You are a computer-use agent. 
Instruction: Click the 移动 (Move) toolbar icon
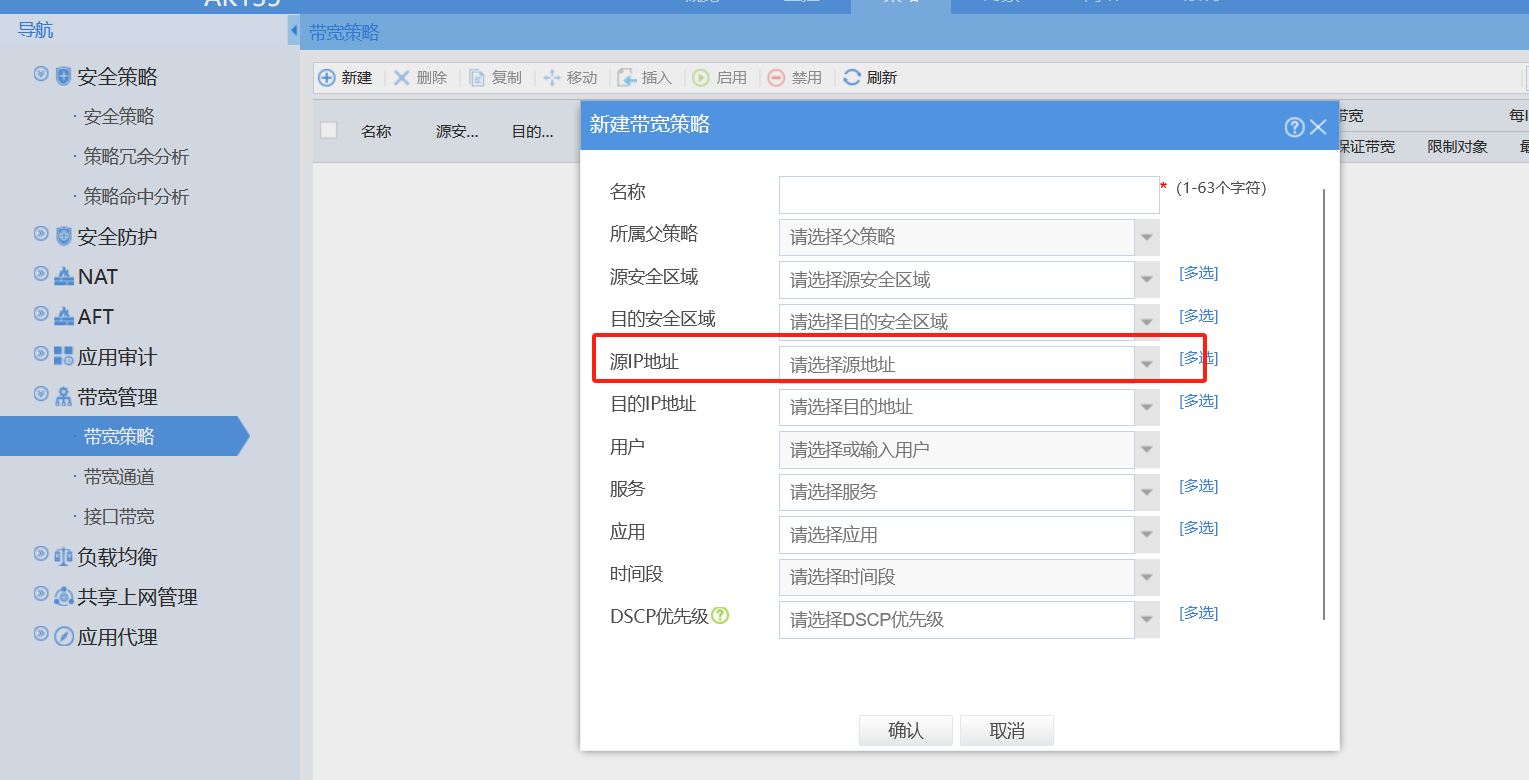point(552,78)
